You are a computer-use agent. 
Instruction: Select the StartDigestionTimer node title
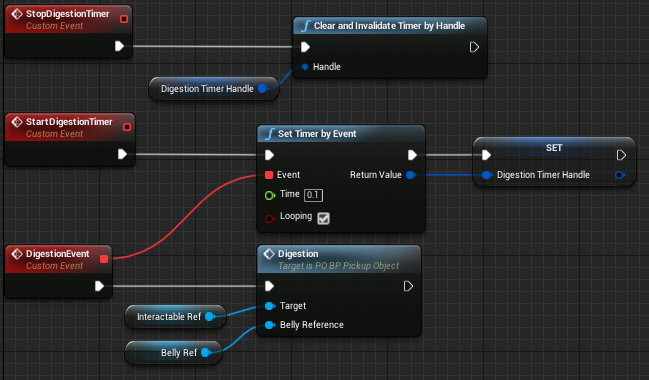point(69,122)
